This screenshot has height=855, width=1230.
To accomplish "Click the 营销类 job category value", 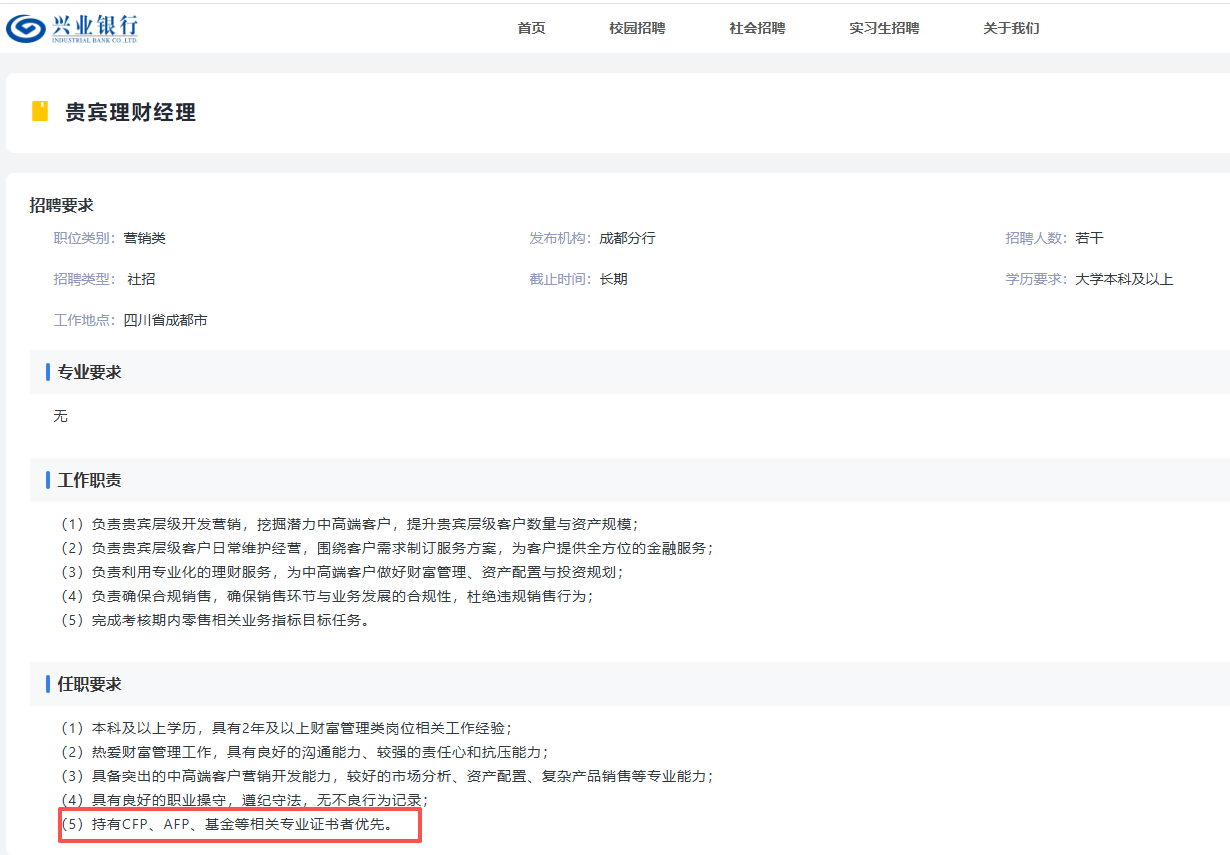I will coord(145,238).
